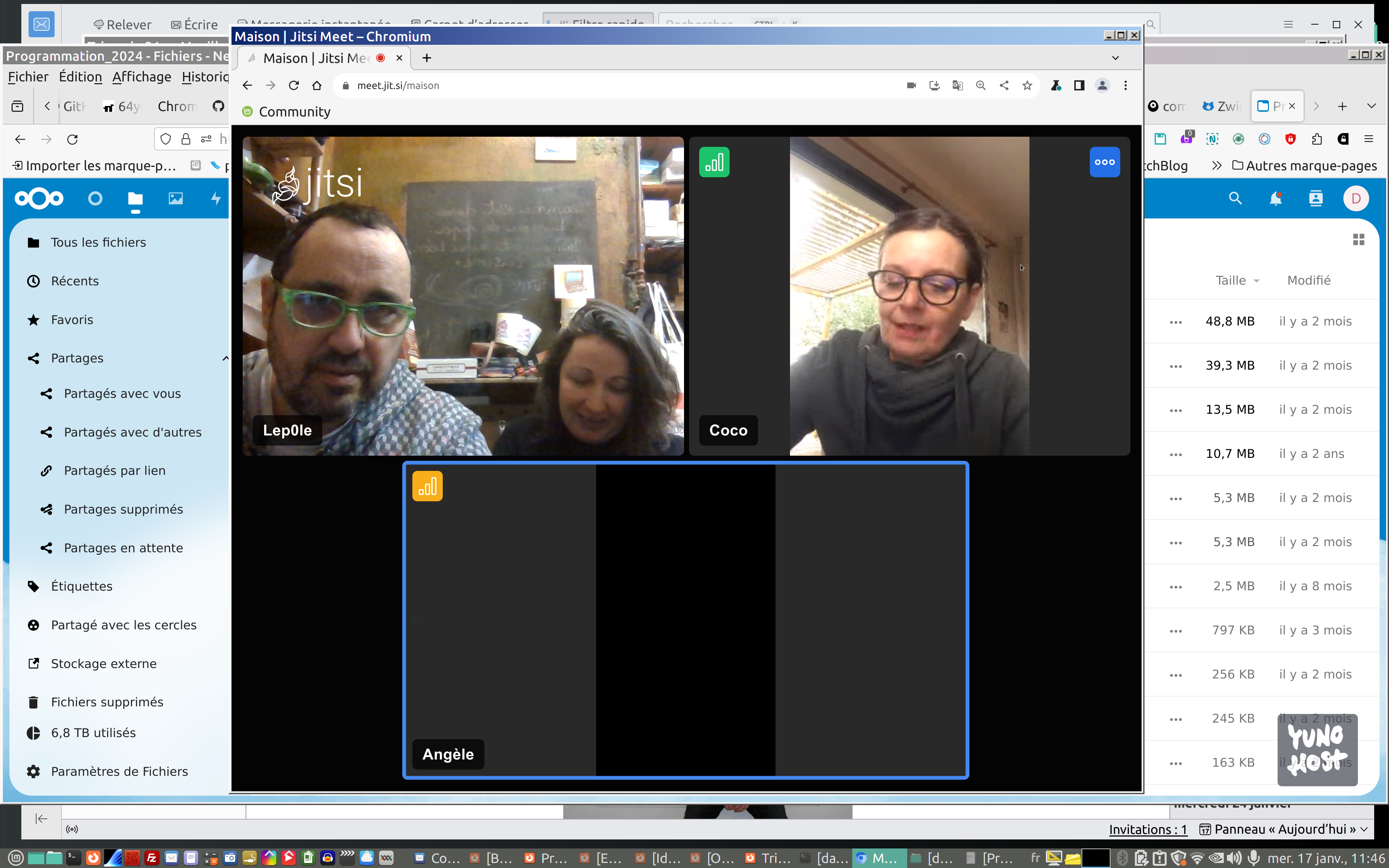Open the Affichage menu
The height and width of the screenshot is (868, 1389).
click(141, 77)
